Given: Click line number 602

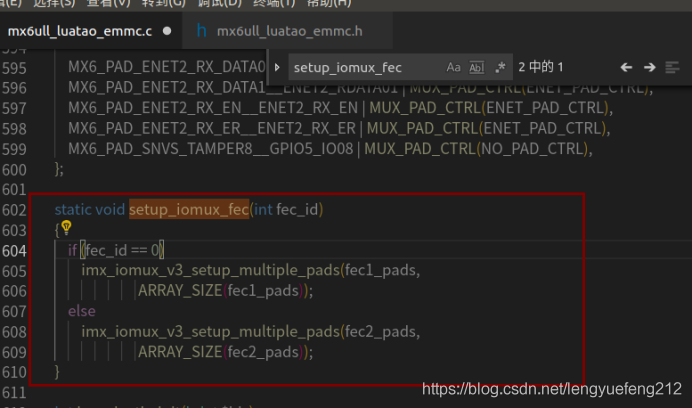Looking at the screenshot, I should pyautogui.click(x=15, y=210).
